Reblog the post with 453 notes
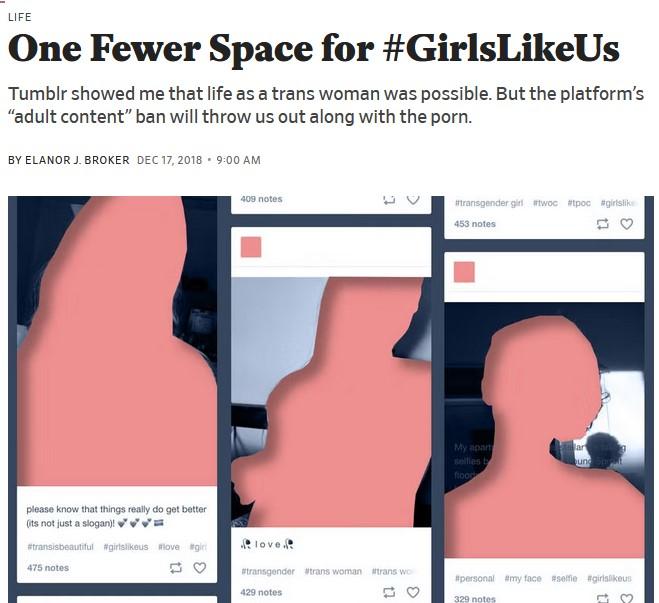 (x=603, y=224)
